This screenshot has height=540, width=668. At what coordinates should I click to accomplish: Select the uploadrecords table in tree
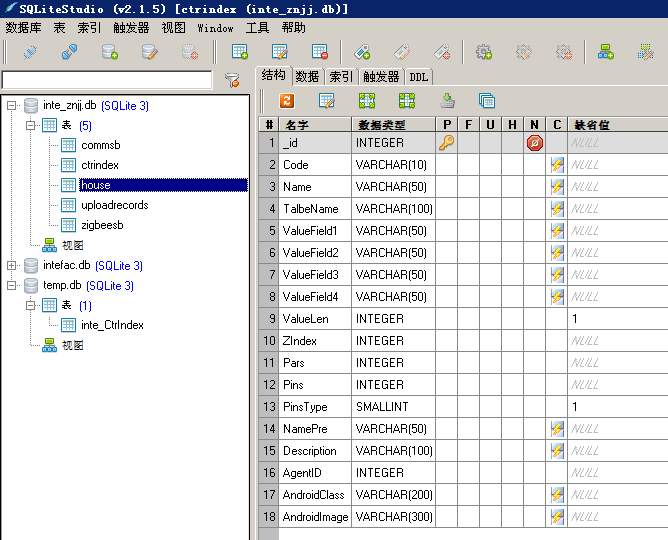click(114, 205)
